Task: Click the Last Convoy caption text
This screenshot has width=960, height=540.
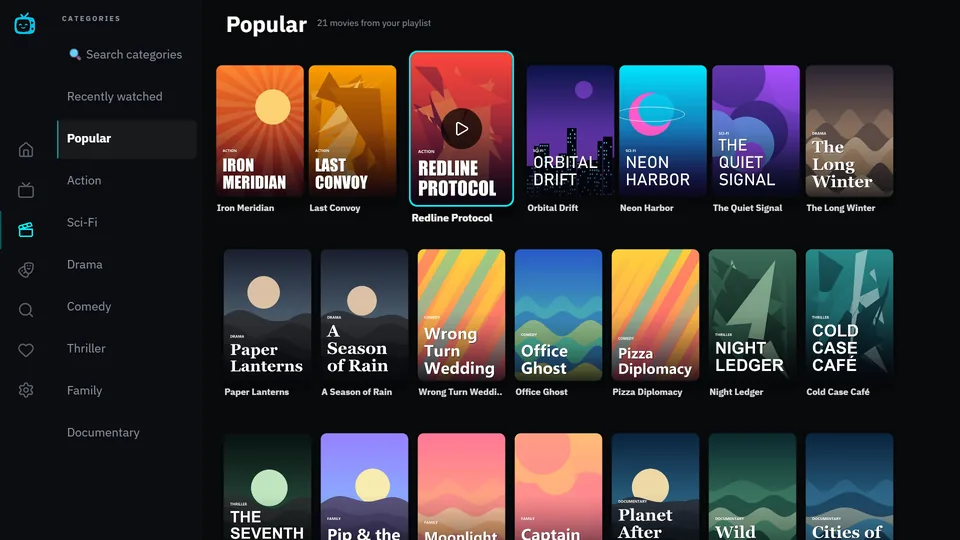Action: (335, 208)
